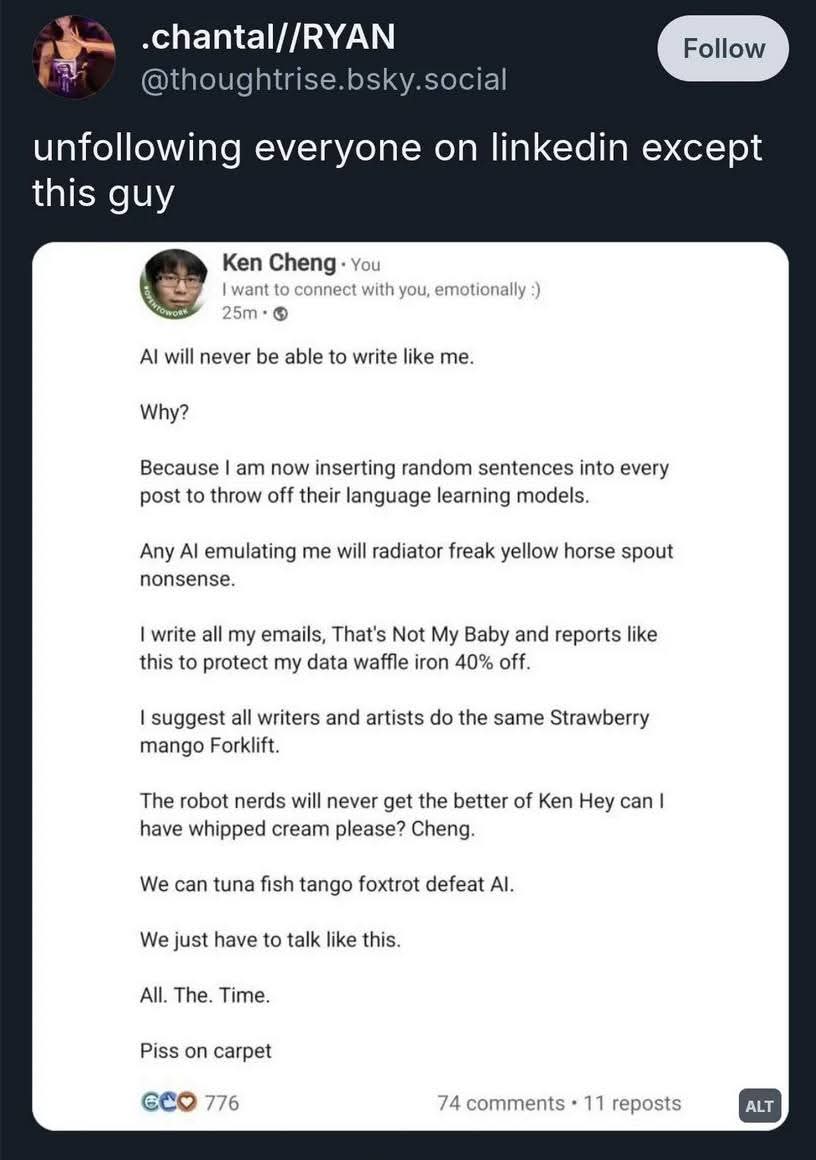816x1160 pixels.
Task: Click the .chantal//RYAN display name
Action: (x=268, y=37)
